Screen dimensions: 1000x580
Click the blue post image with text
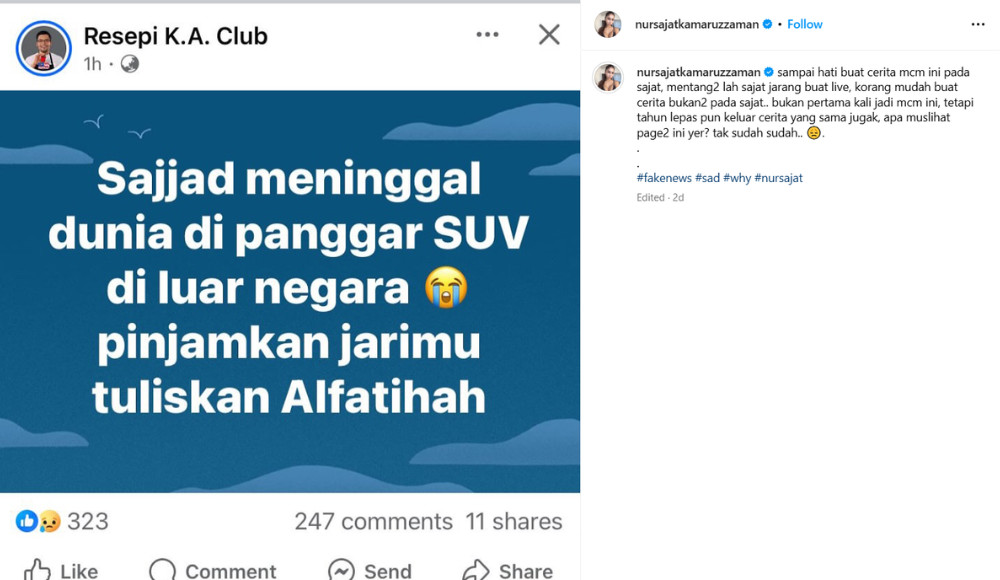(290, 291)
